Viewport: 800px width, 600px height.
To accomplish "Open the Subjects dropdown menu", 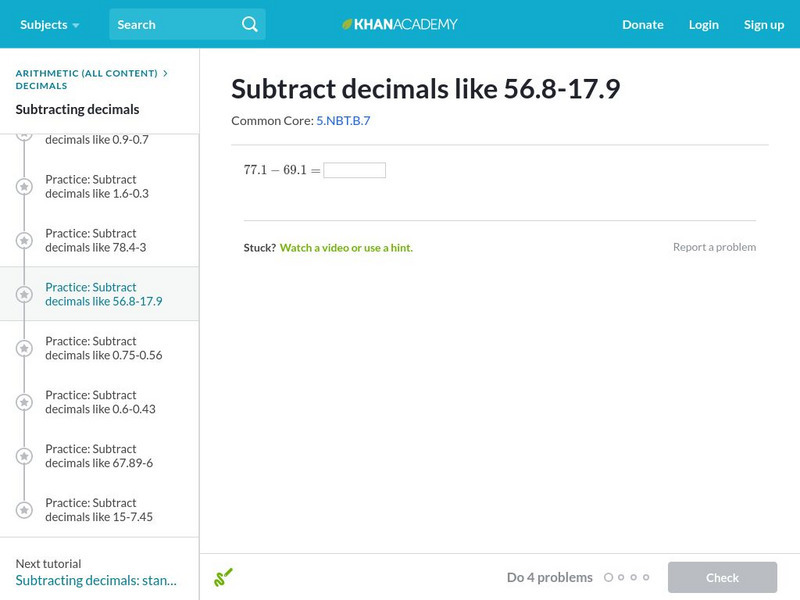I will [x=49, y=24].
